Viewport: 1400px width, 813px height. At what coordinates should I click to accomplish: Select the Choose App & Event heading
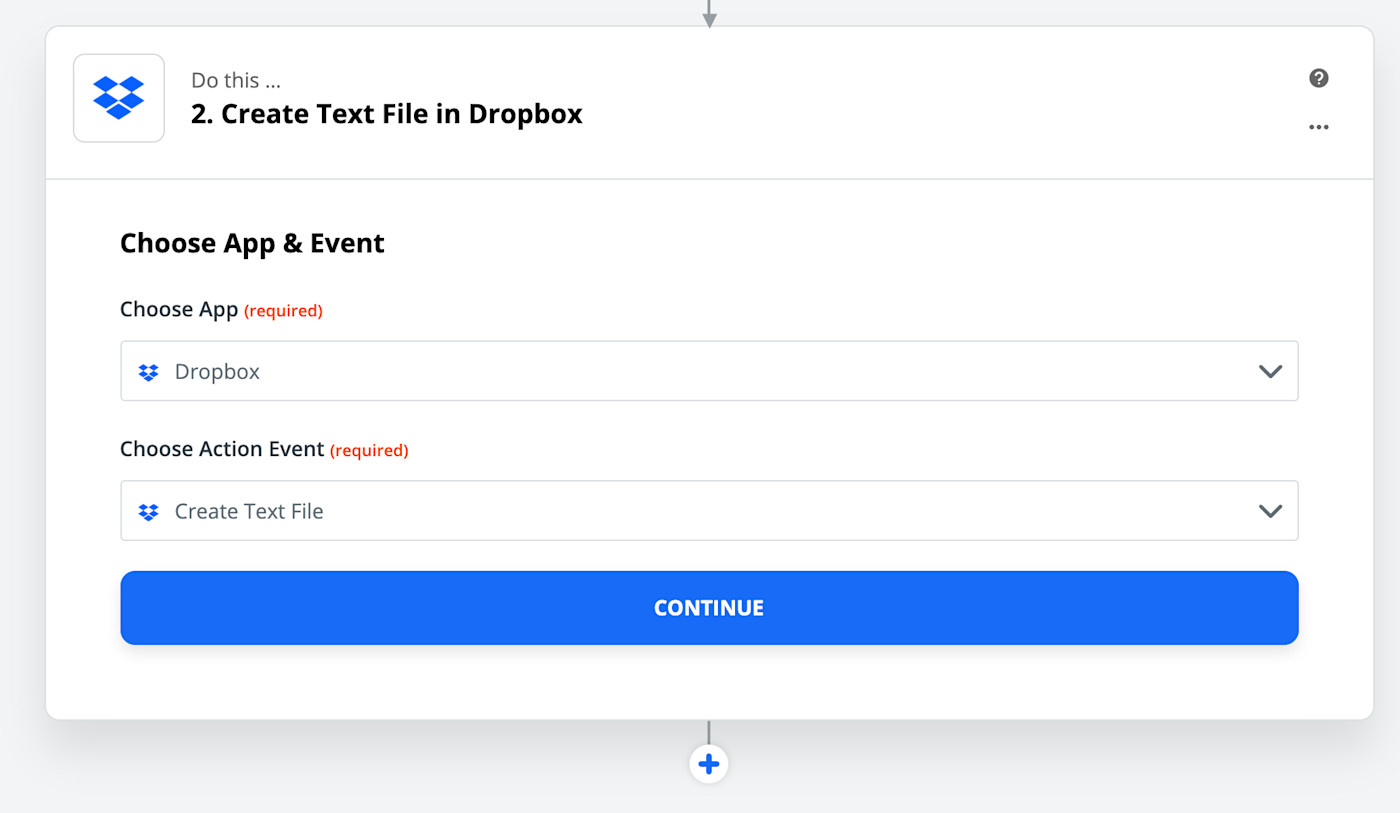point(252,243)
